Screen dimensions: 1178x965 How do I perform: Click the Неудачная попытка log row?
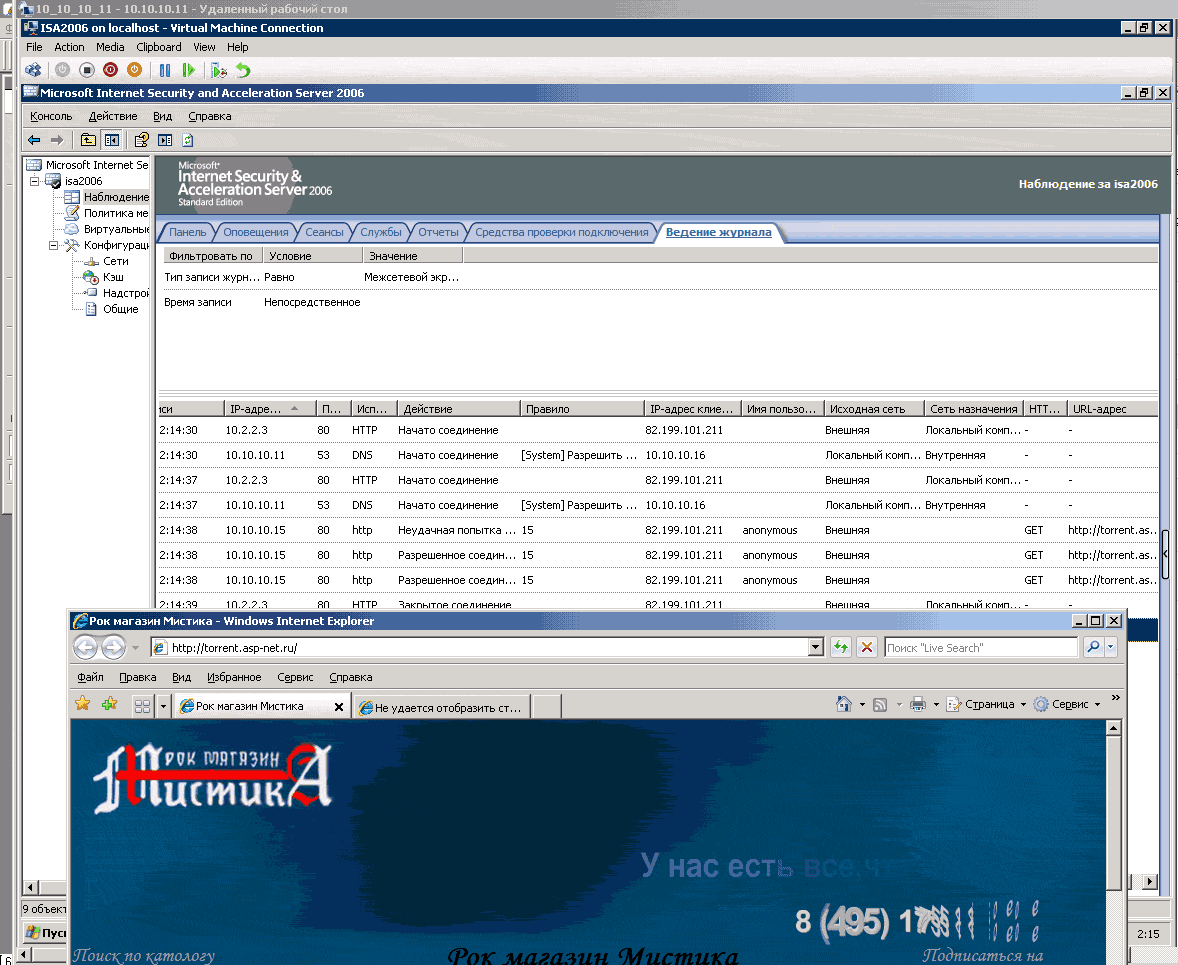658,530
